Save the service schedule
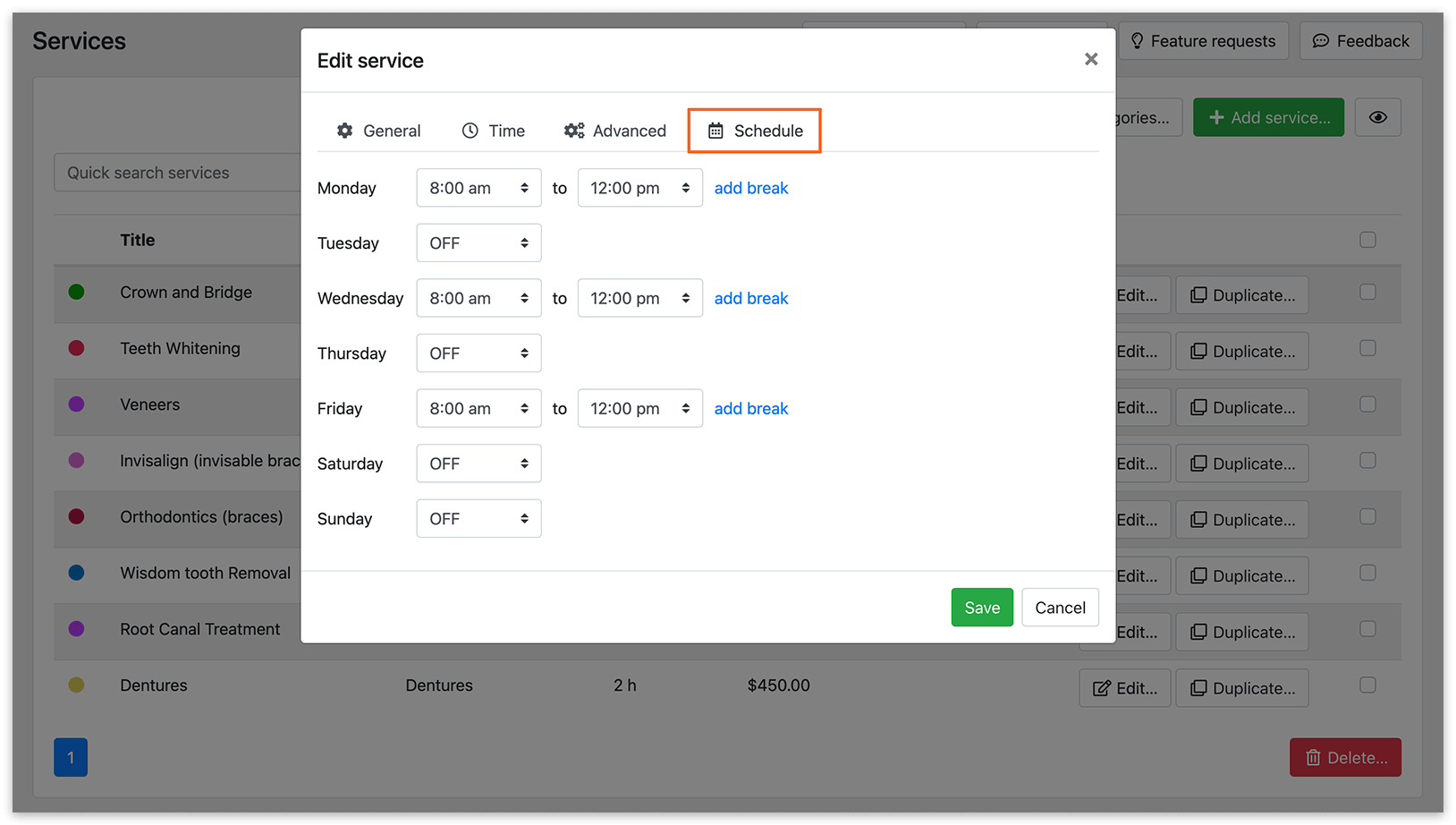1456x825 pixels. (982, 608)
